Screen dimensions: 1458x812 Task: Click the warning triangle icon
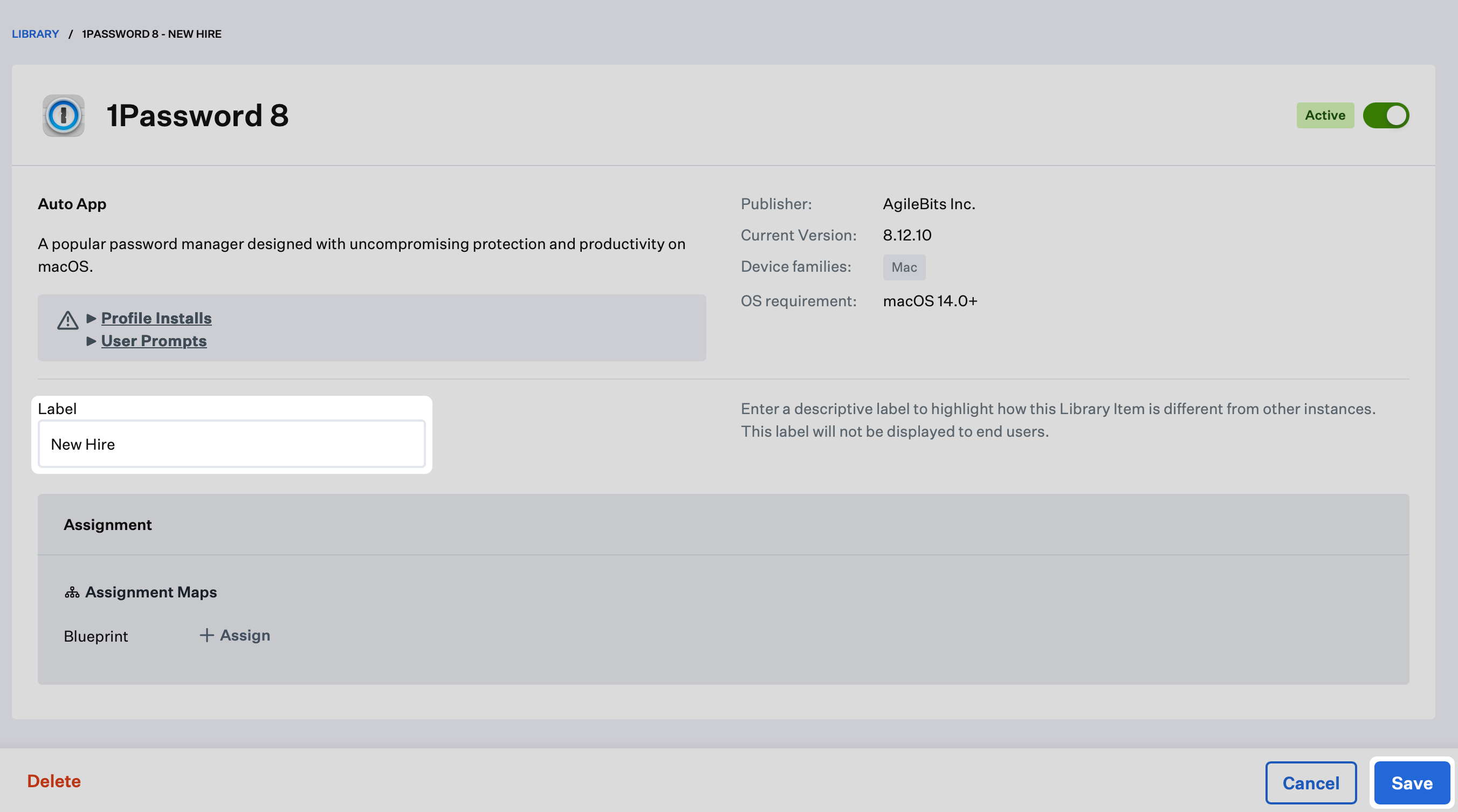[68, 320]
